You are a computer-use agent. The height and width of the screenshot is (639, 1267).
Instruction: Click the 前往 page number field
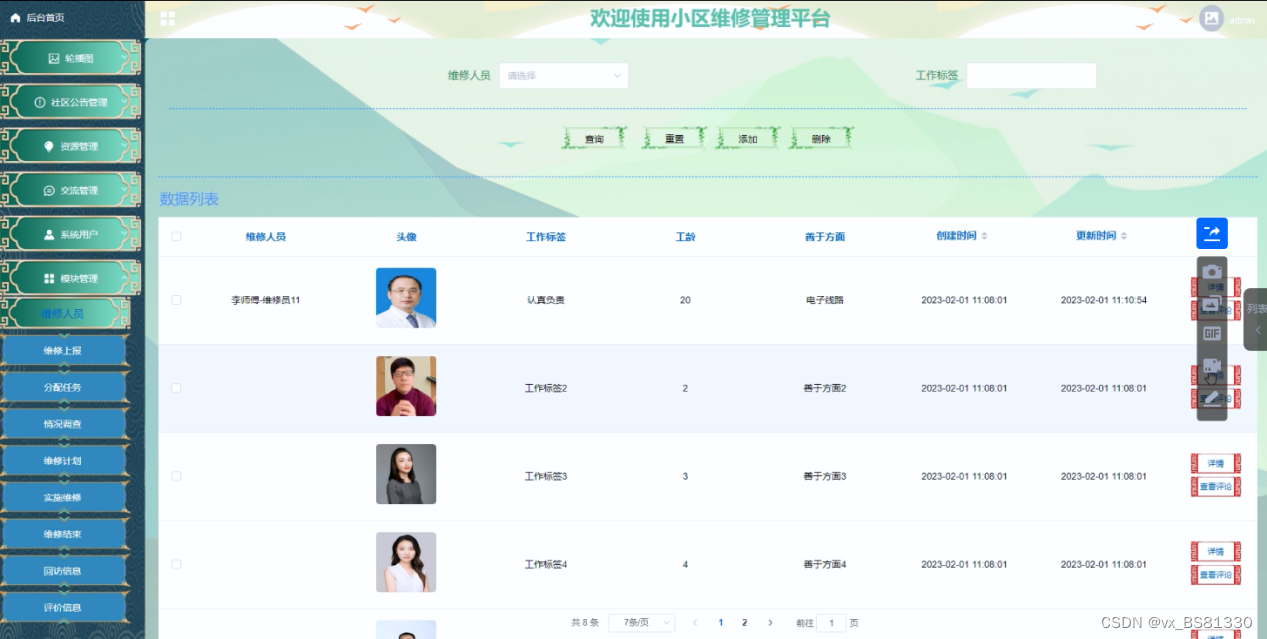[x=831, y=622]
